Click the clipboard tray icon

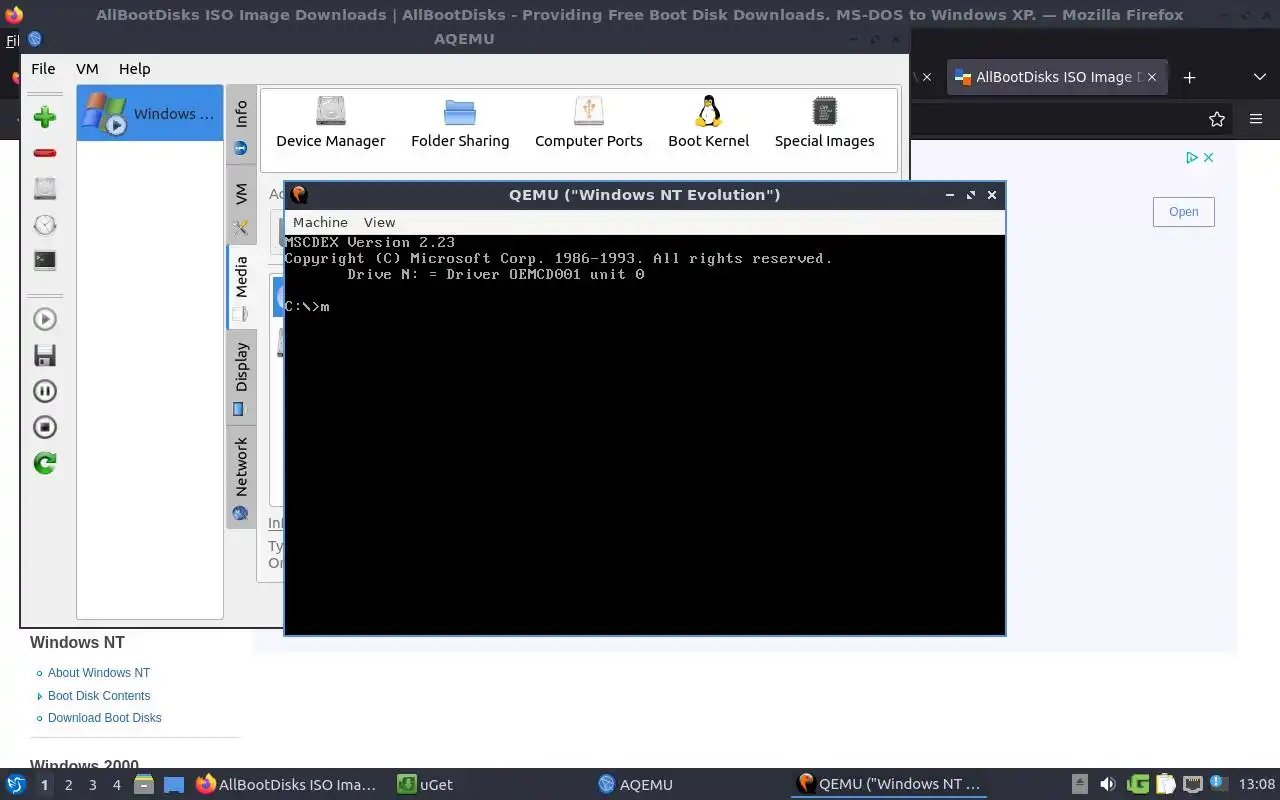(1165, 785)
